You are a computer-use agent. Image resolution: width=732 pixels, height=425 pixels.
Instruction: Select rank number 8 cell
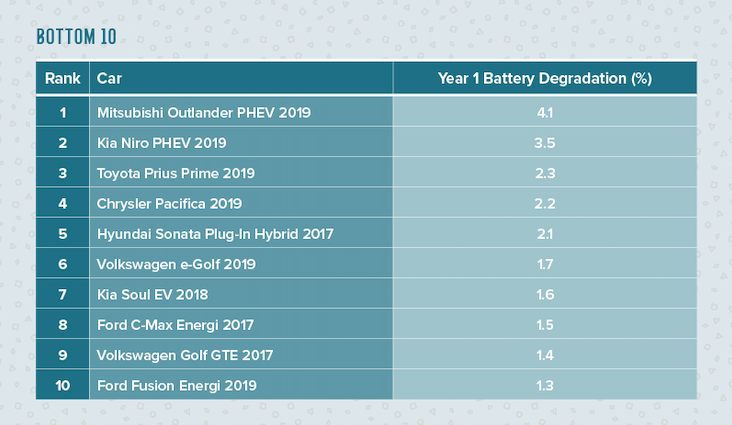(x=63, y=325)
